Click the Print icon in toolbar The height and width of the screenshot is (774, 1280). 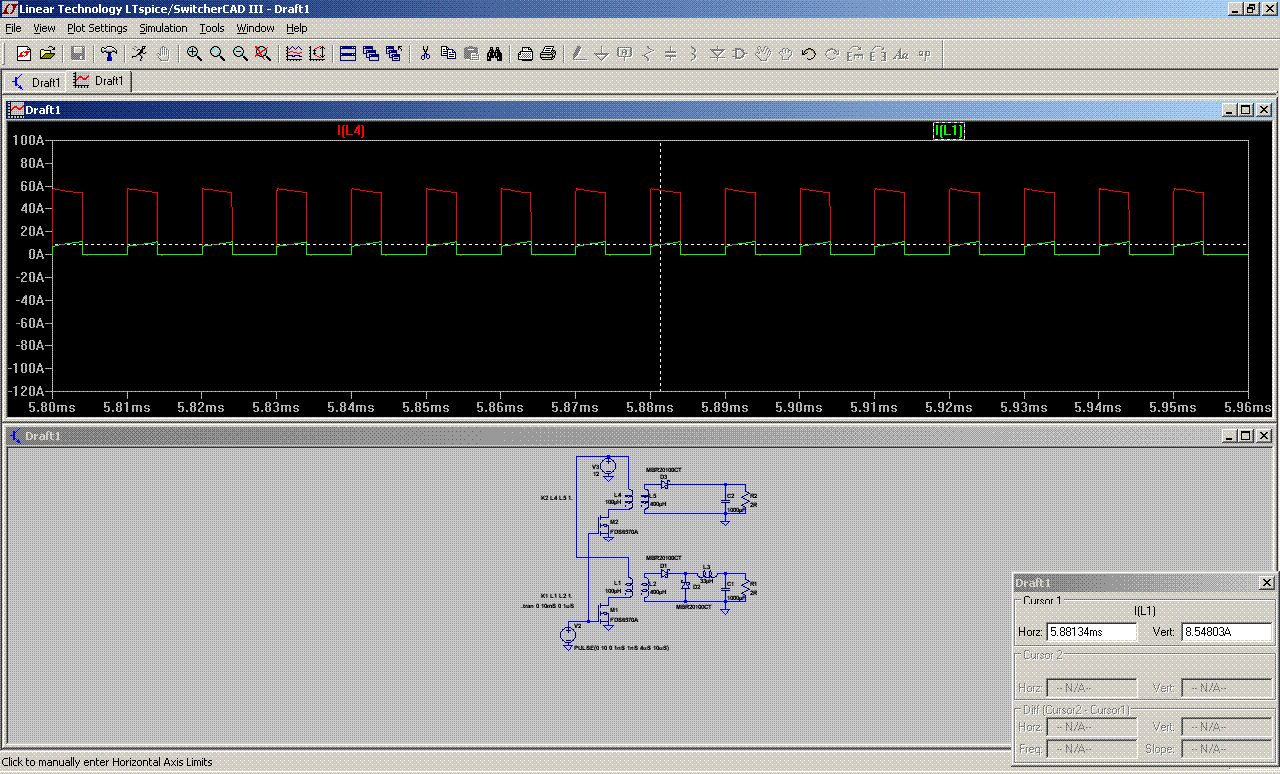(x=548, y=54)
